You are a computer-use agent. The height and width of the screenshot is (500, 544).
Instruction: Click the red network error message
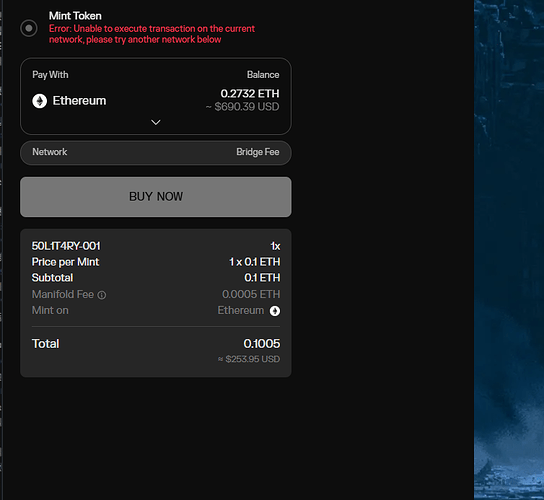152,34
